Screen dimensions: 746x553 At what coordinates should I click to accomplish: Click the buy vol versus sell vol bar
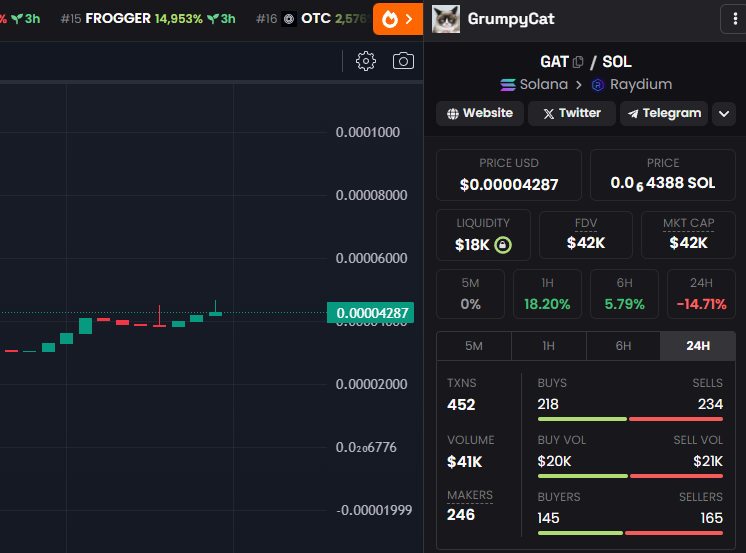pos(630,476)
